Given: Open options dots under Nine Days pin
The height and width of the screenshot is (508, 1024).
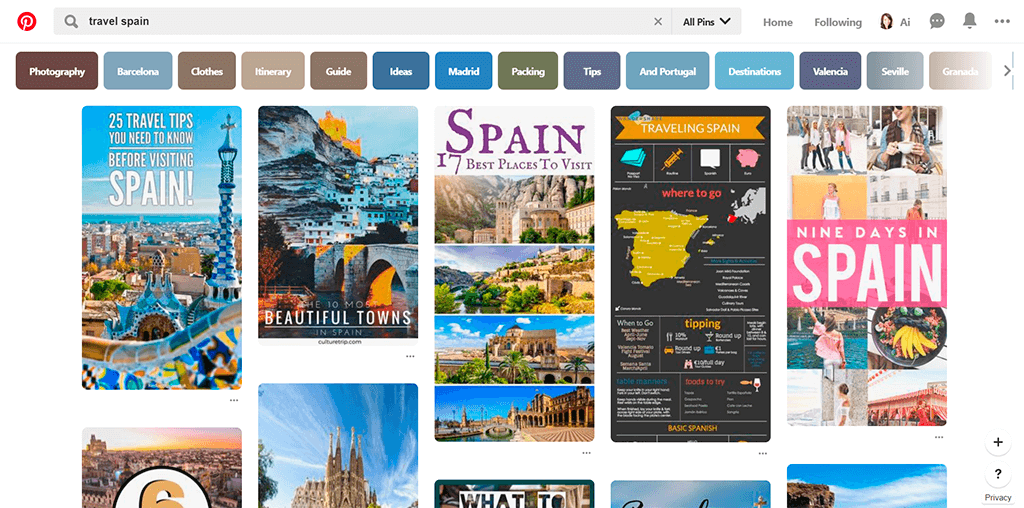Looking at the screenshot, I should [939, 437].
